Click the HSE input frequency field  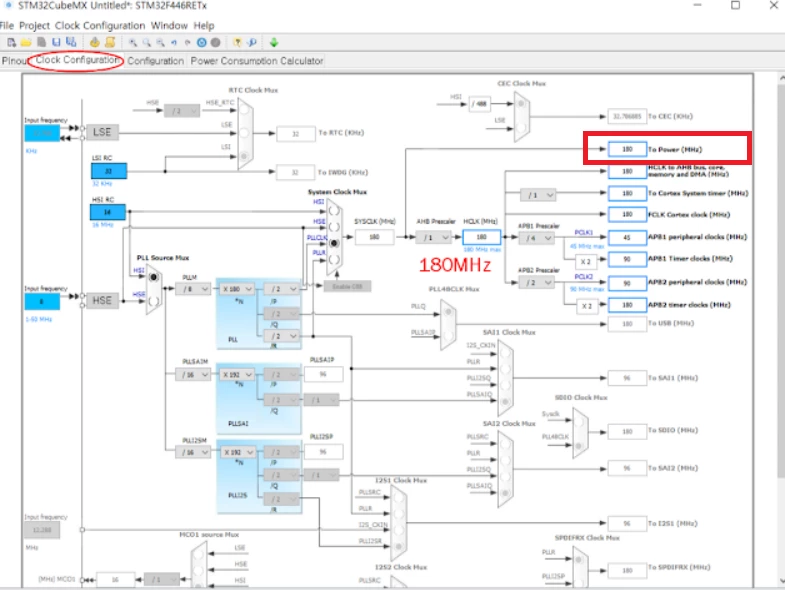pos(42,302)
